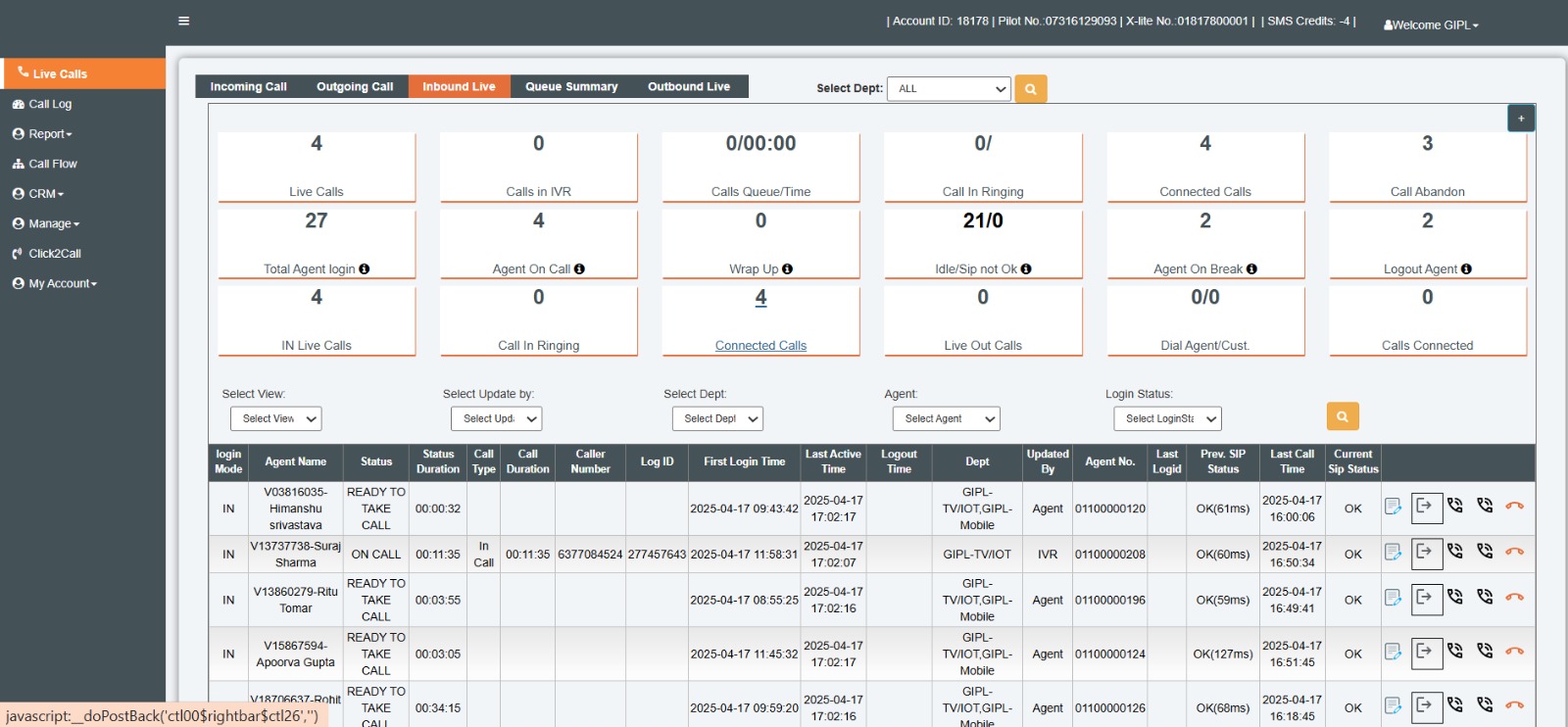Image resolution: width=1568 pixels, height=727 pixels.
Task: Click the Connected Calls link
Action: 760,346
